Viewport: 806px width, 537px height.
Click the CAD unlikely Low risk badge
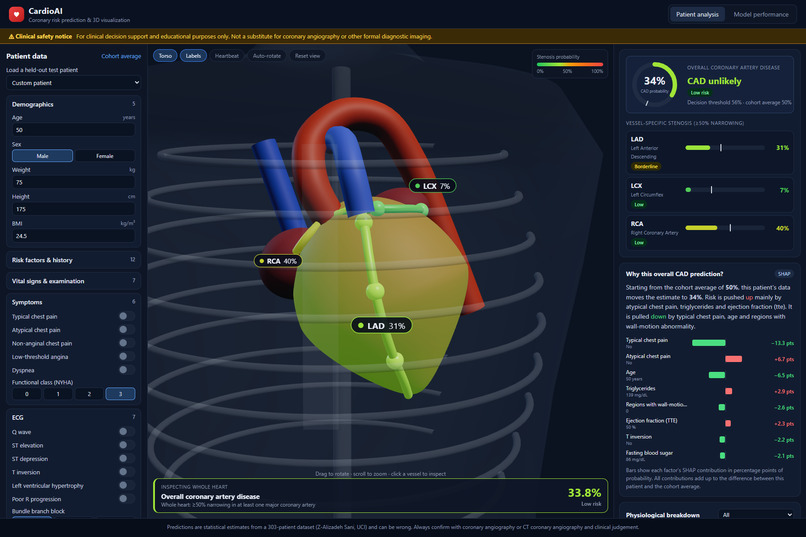click(700, 93)
